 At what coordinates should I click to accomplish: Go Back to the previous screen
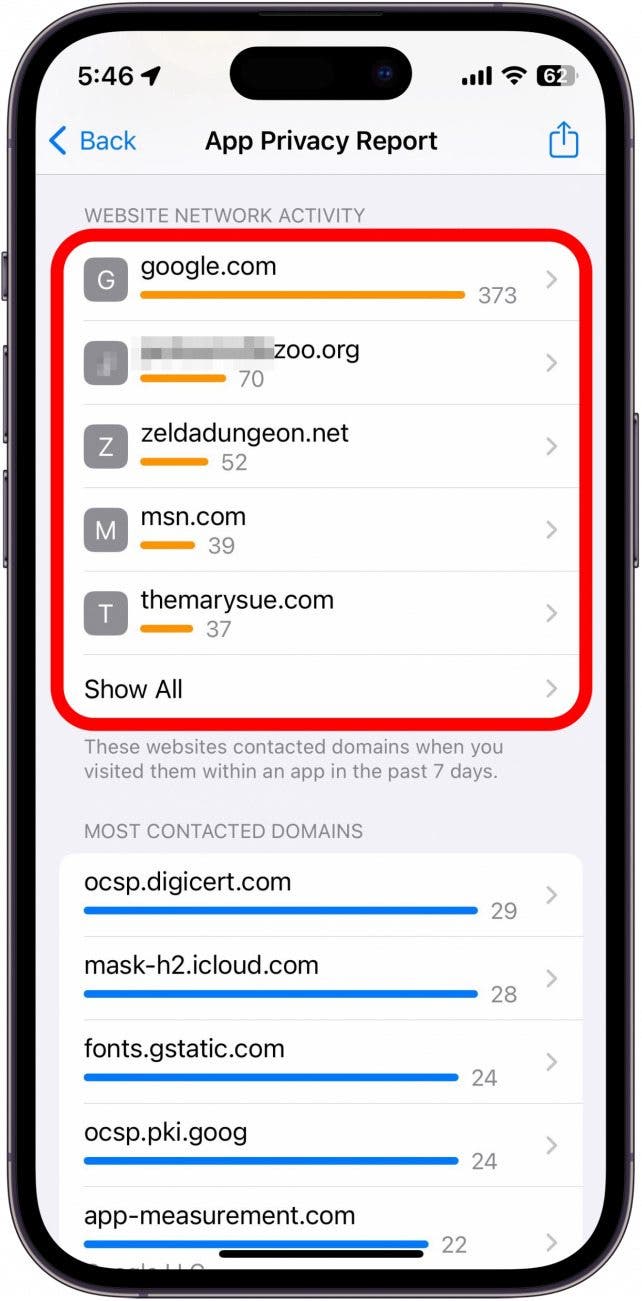92,141
